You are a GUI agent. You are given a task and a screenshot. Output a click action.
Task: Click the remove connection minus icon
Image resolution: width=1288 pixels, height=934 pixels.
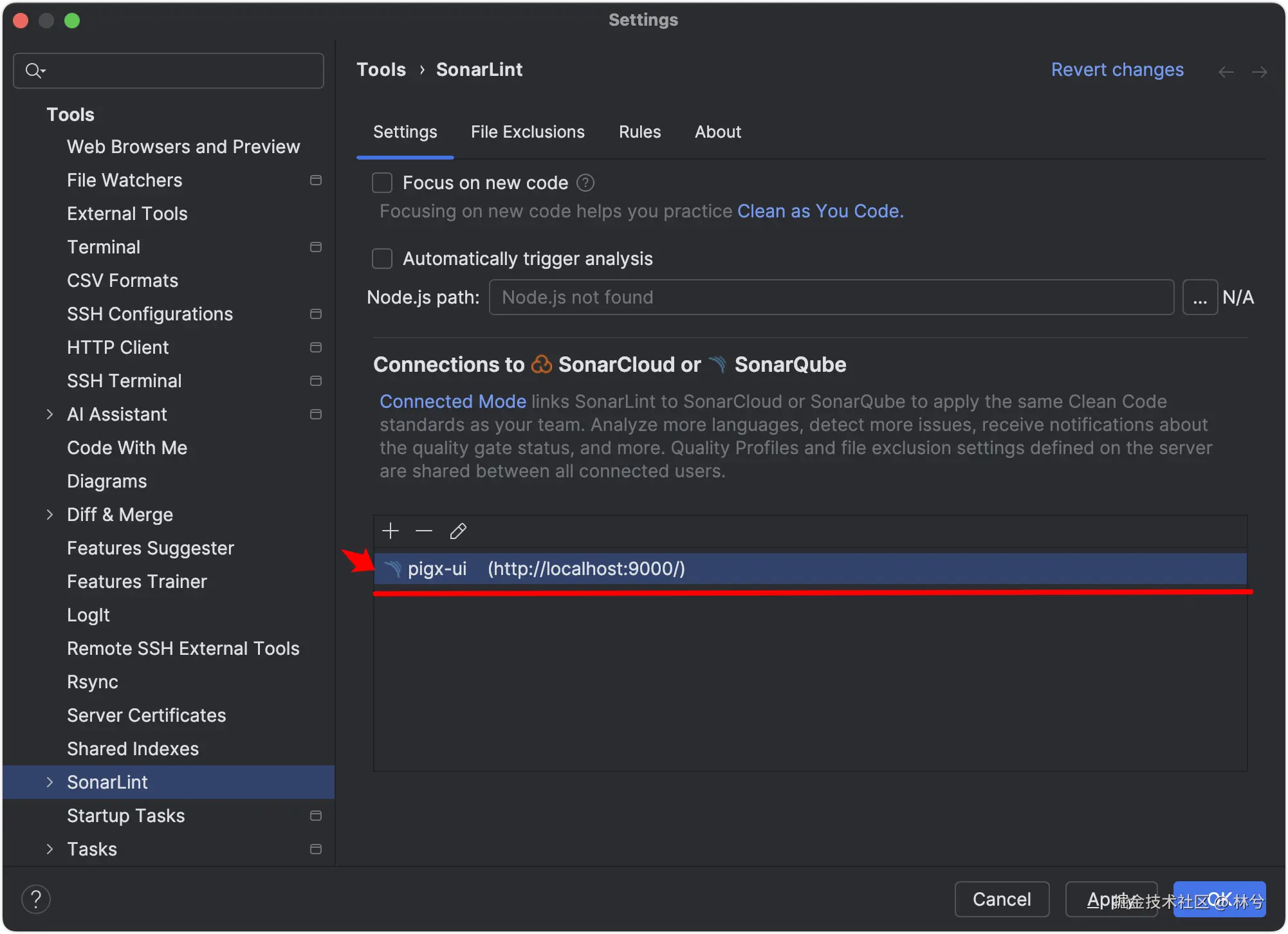coord(424,531)
